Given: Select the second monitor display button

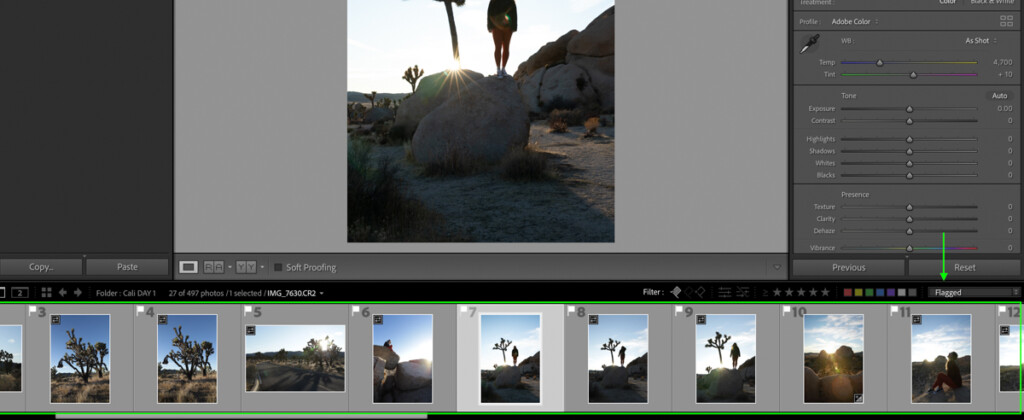Looking at the screenshot, I should (20, 293).
